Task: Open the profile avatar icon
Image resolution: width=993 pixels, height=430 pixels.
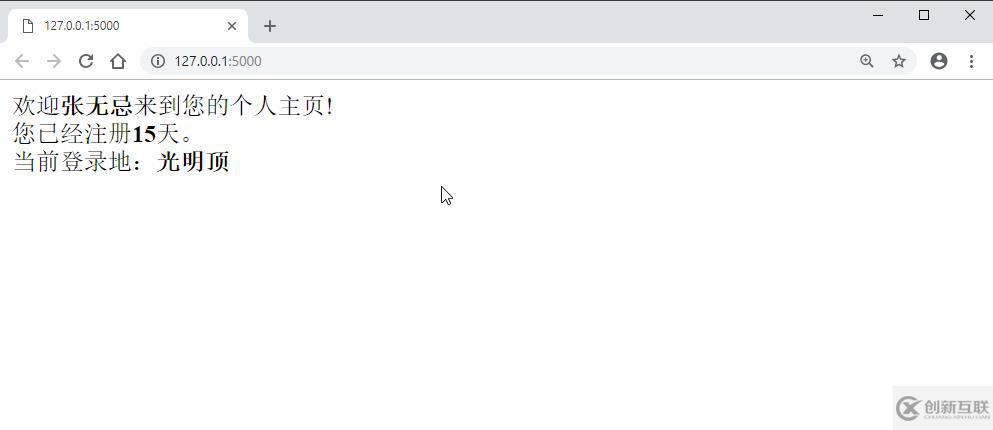Action: click(939, 61)
